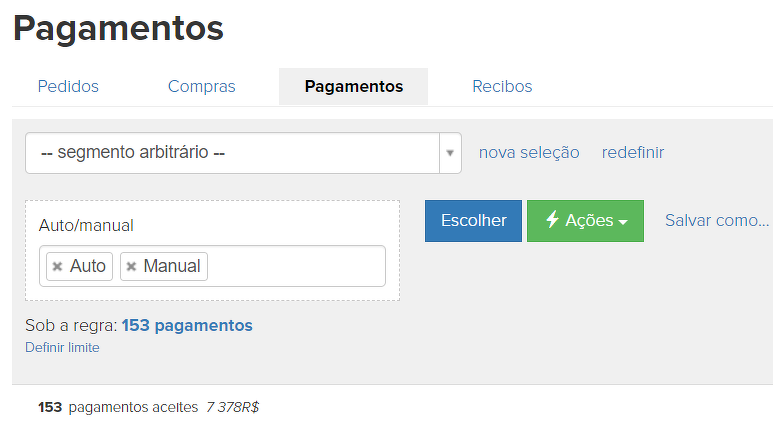Focus the Auto/manual tag input field
The image size is (773, 423).
[x=294, y=266]
